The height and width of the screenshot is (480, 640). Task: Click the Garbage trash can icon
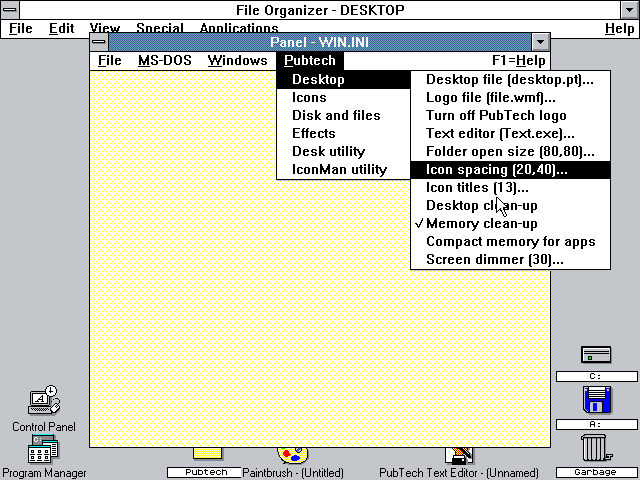(x=596, y=448)
